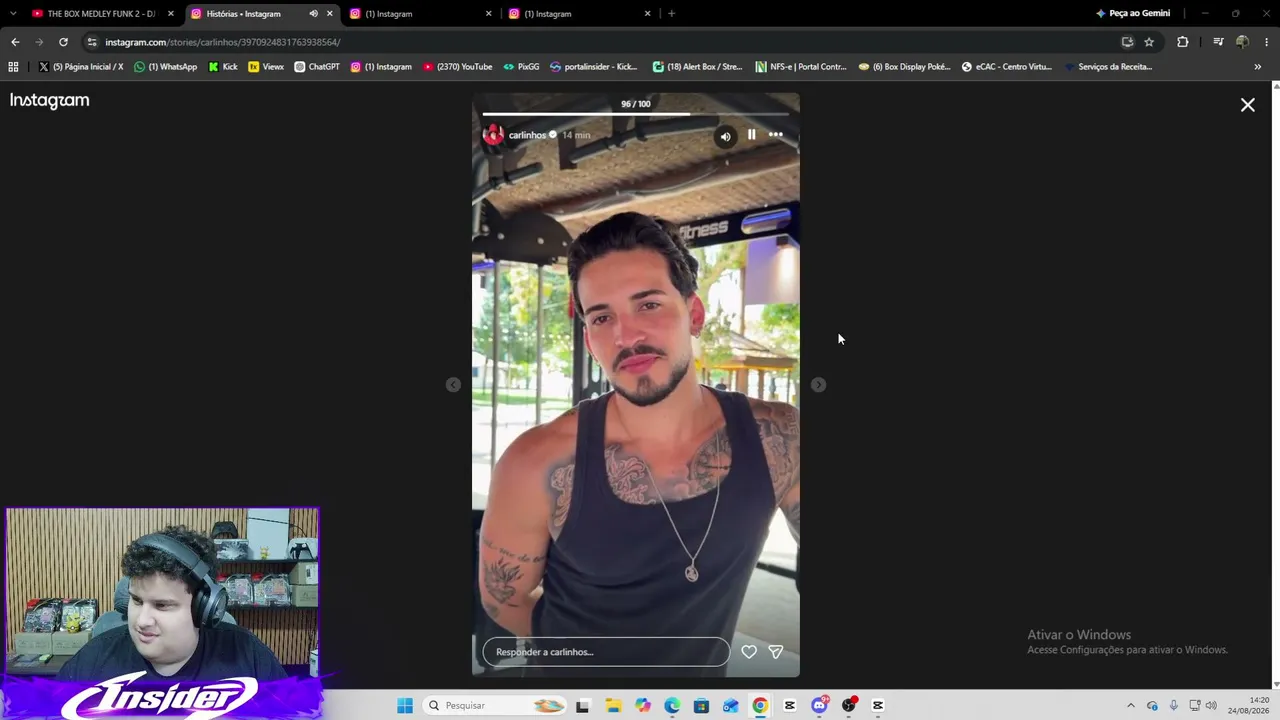Viewport: 1280px width, 720px height.
Task: Open the ChatGPT bookmark
Action: click(x=317, y=67)
